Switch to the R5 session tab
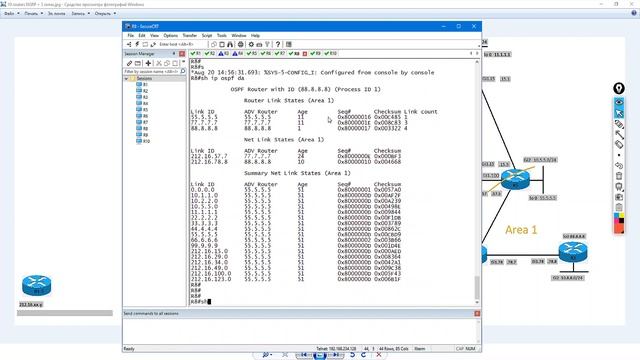 (x=252, y=53)
